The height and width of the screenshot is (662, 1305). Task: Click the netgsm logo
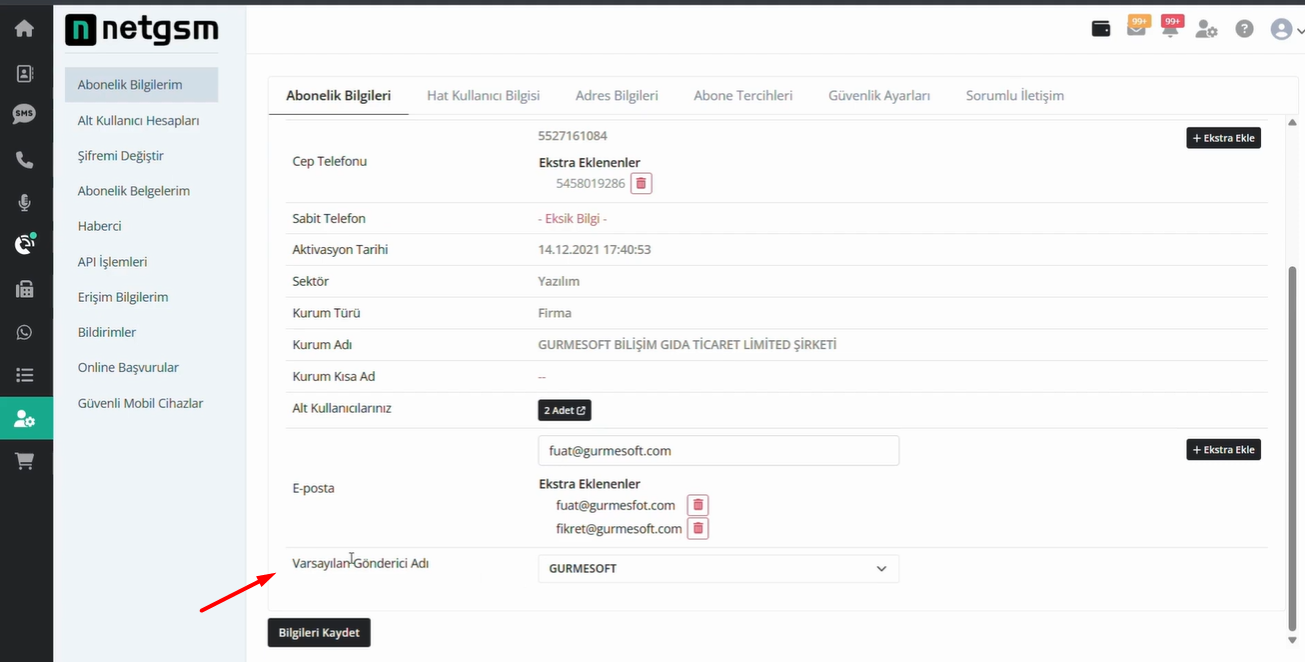(141, 30)
